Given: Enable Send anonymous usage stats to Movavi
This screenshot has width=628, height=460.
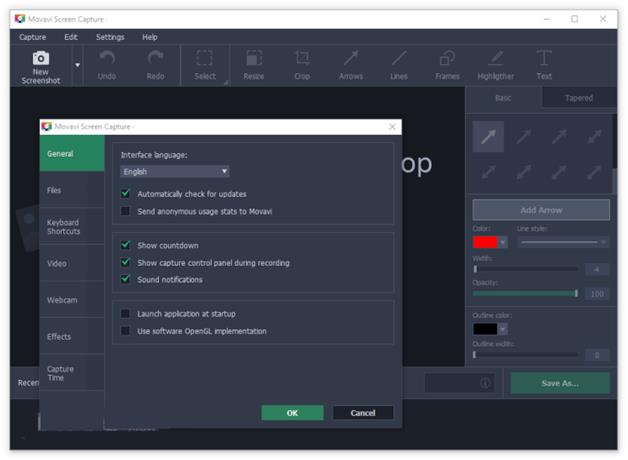Looking at the screenshot, I should pyautogui.click(x=125, y=211).
